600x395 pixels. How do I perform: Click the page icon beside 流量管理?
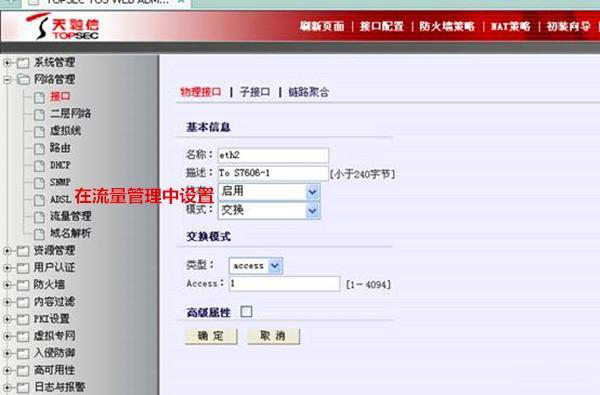(39, 217)
